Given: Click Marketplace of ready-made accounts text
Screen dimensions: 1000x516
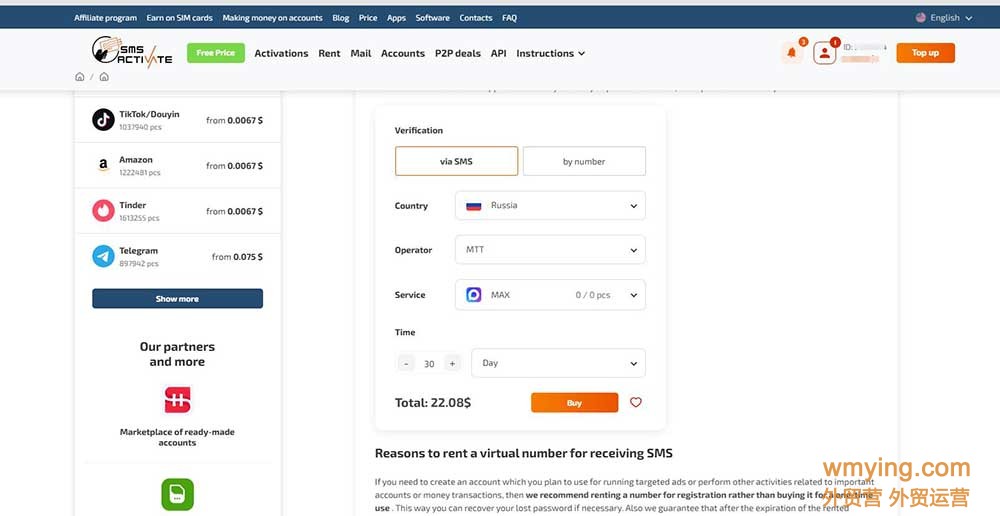Looking at the screenshot, I should [x=177, y=437].
